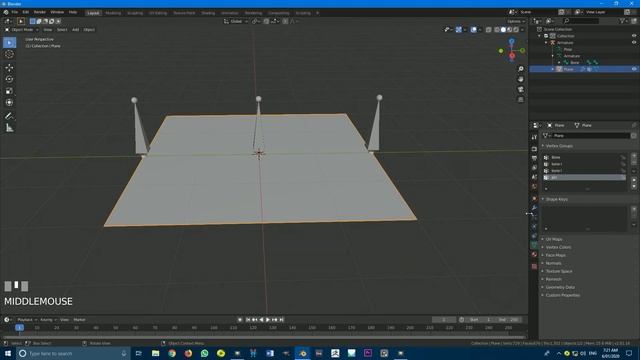The width and height of the screenshot is (640, 360).
Task: Open the Render menu
Action: pyautogui.click(x=40, y=12)
